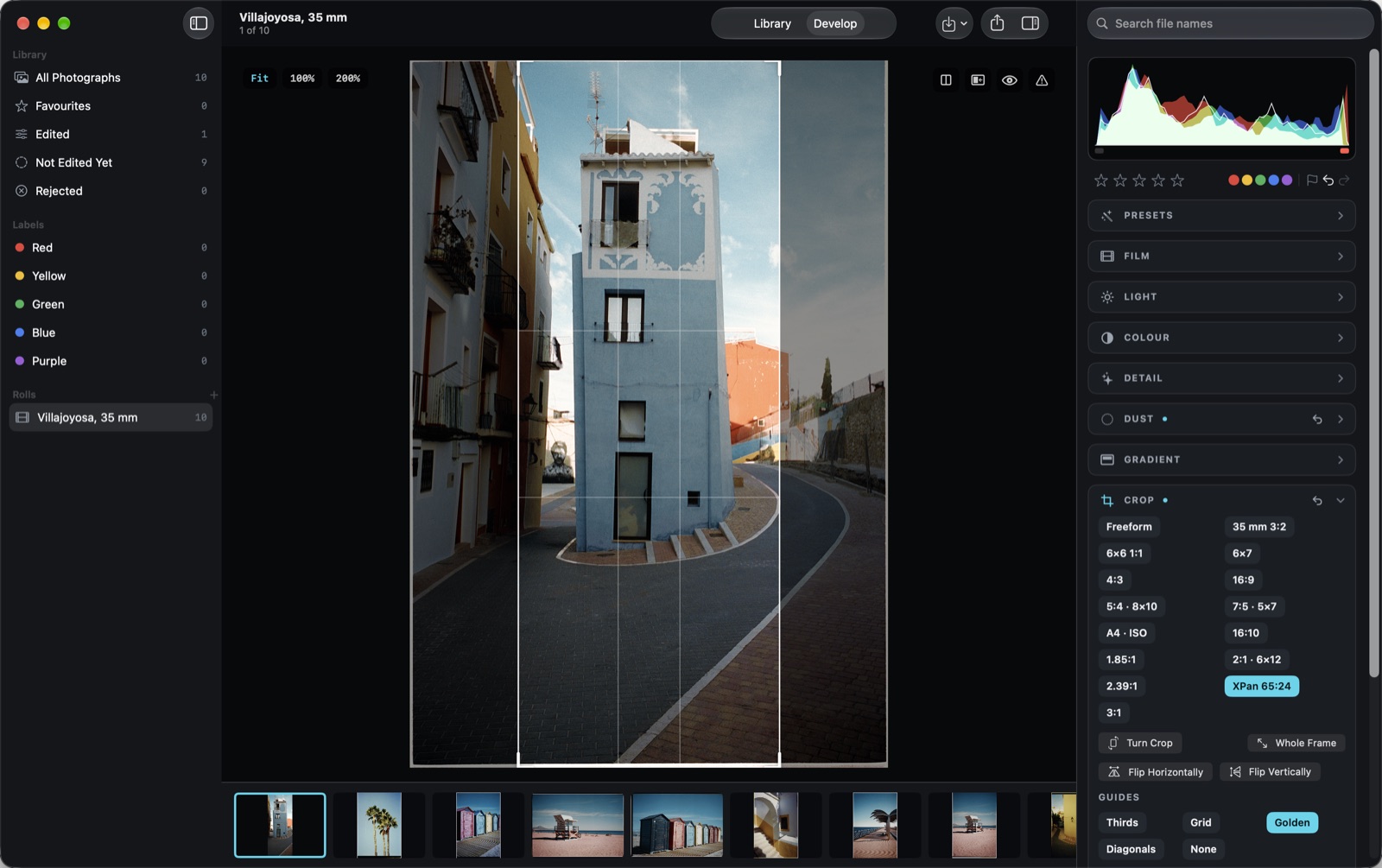Screen dimensions: 1382x868
Task: Click the Turn Crop button
Action: [x=1140, y=743]
